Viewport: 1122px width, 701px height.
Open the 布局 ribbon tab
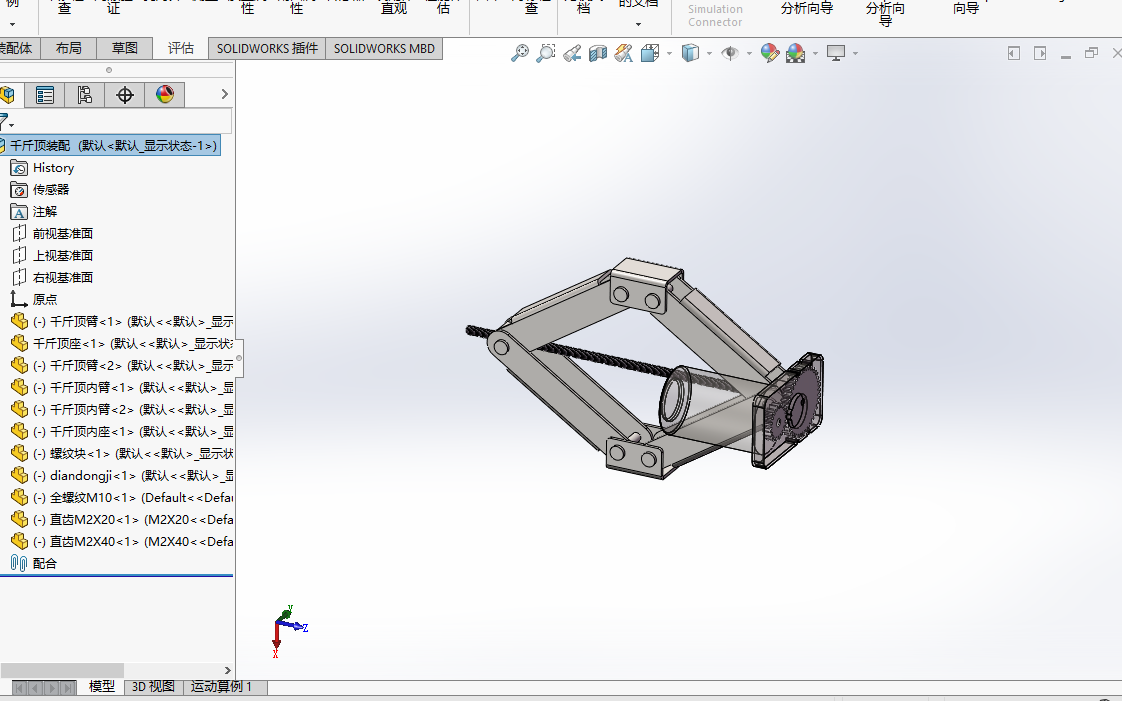tap(69, 49)
